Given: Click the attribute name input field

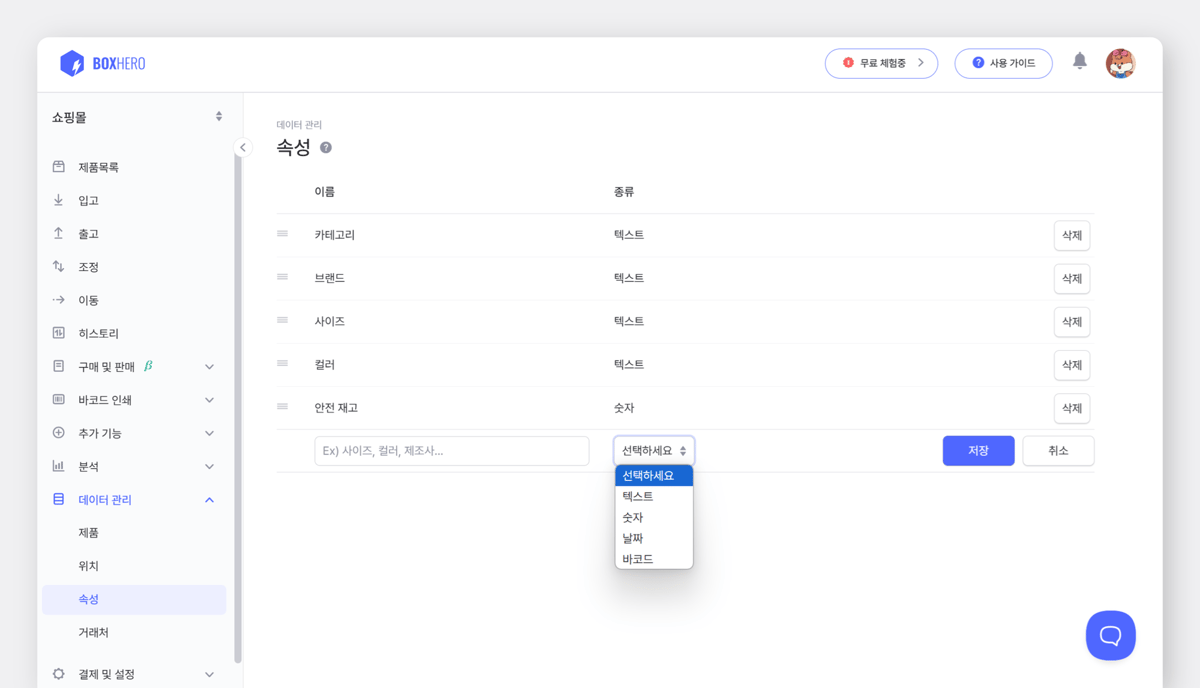Looking at the screenshot, I should coord(451,450).
